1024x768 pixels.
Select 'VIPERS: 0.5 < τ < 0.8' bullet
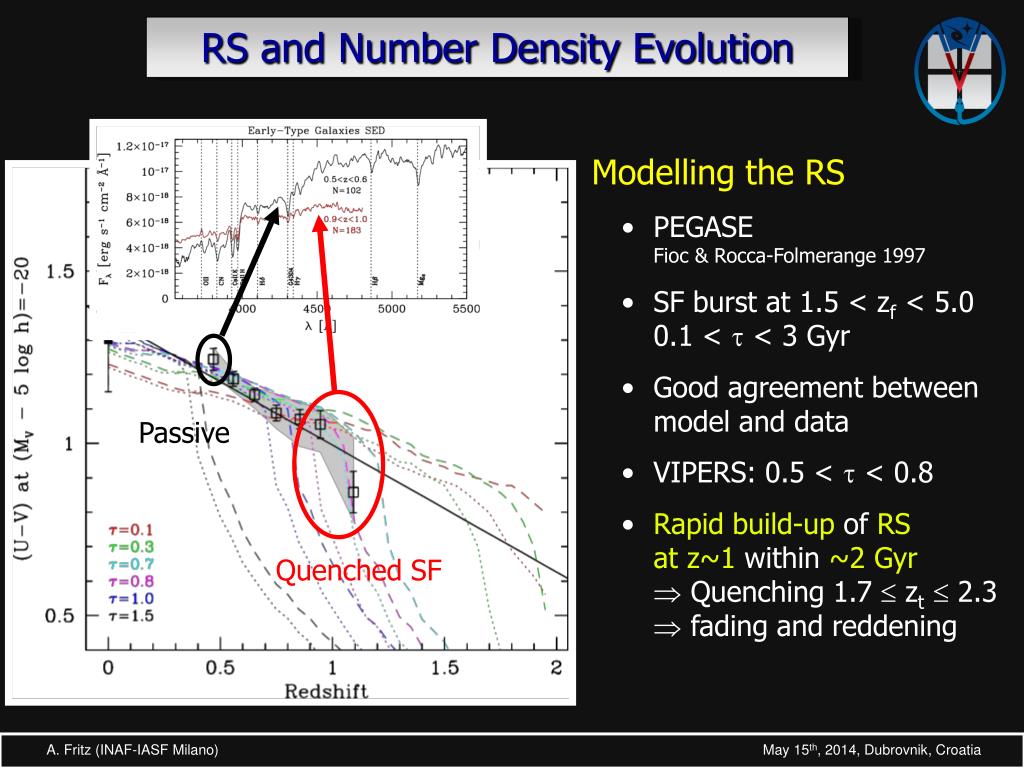pos(793,473)
